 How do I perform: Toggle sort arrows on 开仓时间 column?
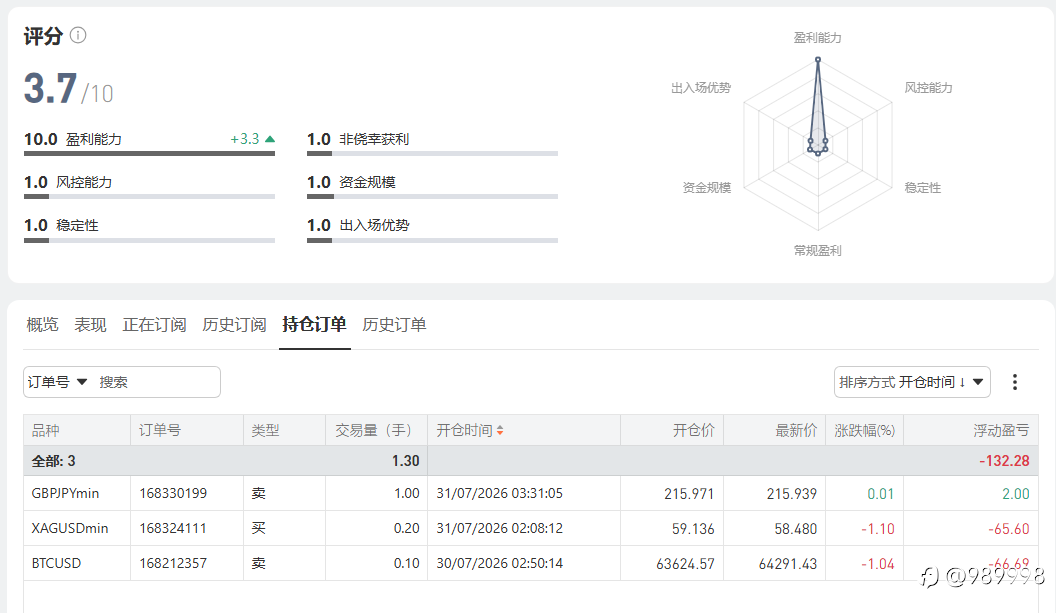500,430
